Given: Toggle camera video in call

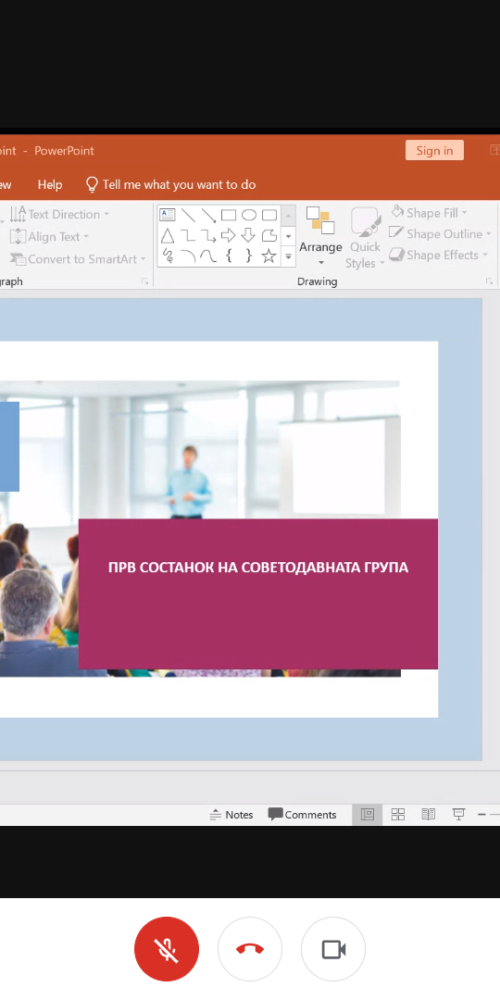Looking at the screenshot, I should pyautogui.click(x=334, y=949).
